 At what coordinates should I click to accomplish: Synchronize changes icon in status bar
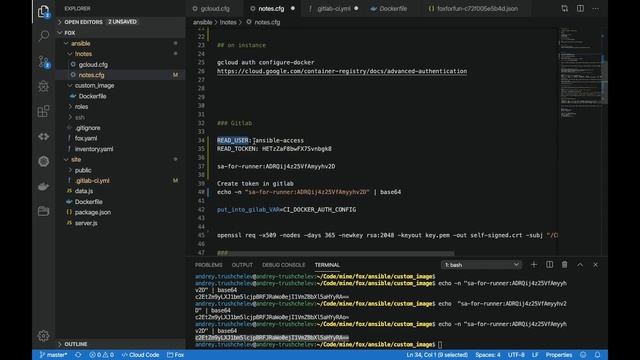click(78, 355)
